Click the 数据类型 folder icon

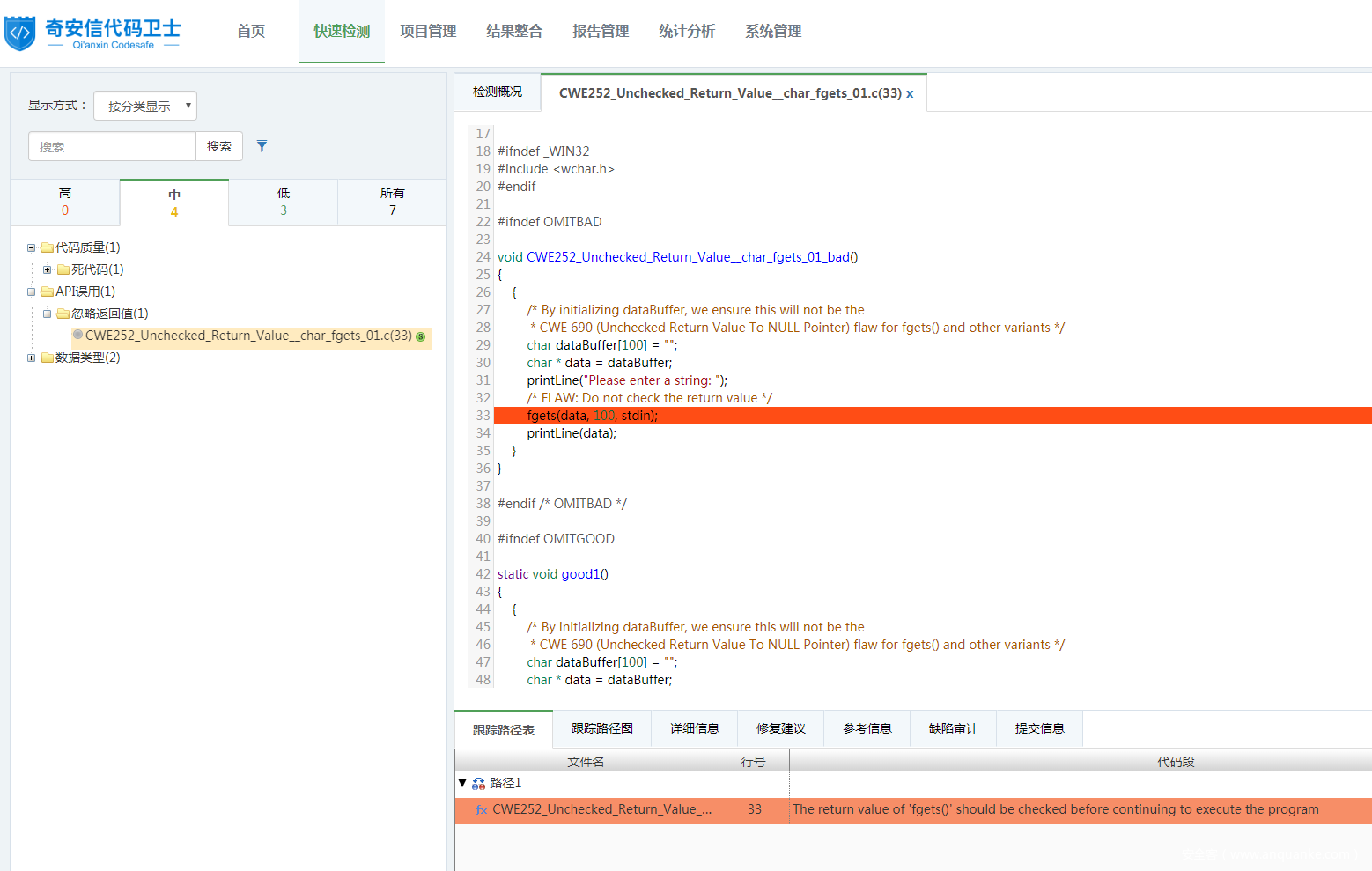[x=47, y=358]
